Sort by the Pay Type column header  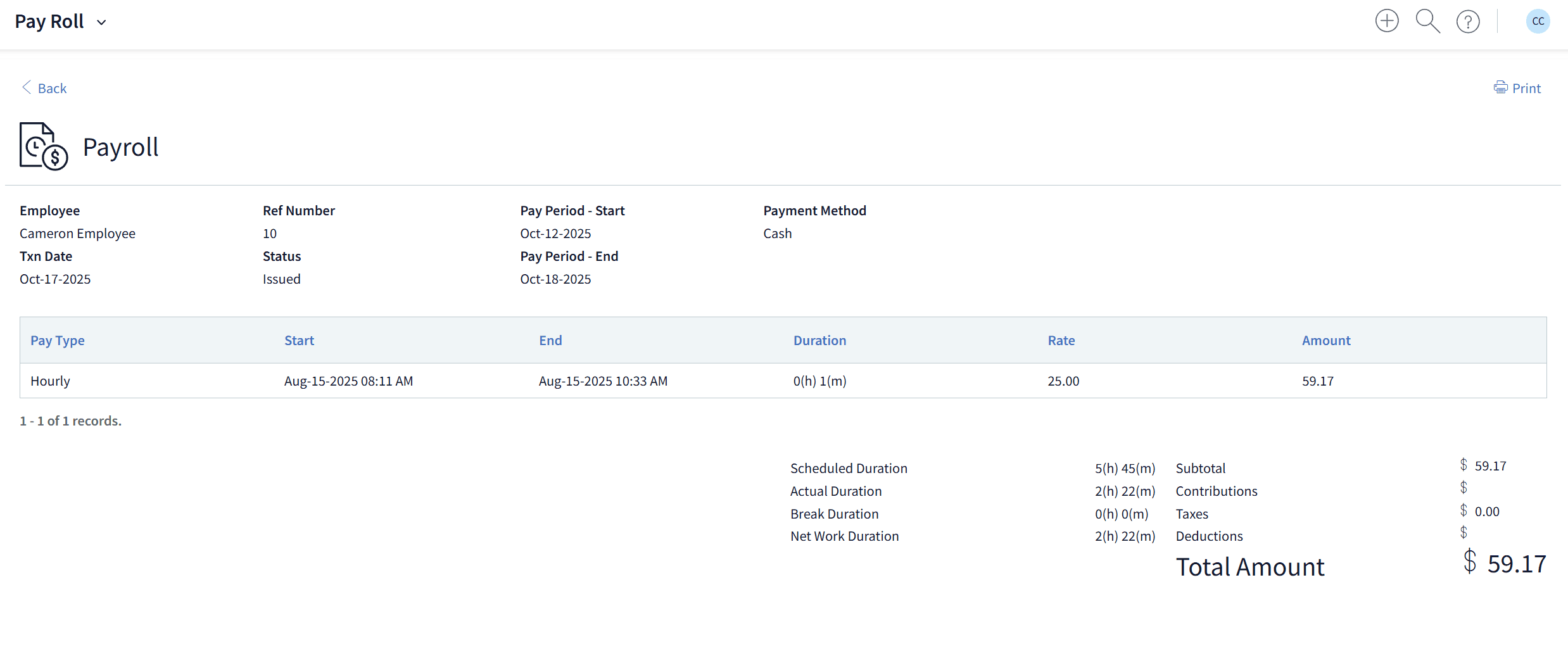[58, 340]
